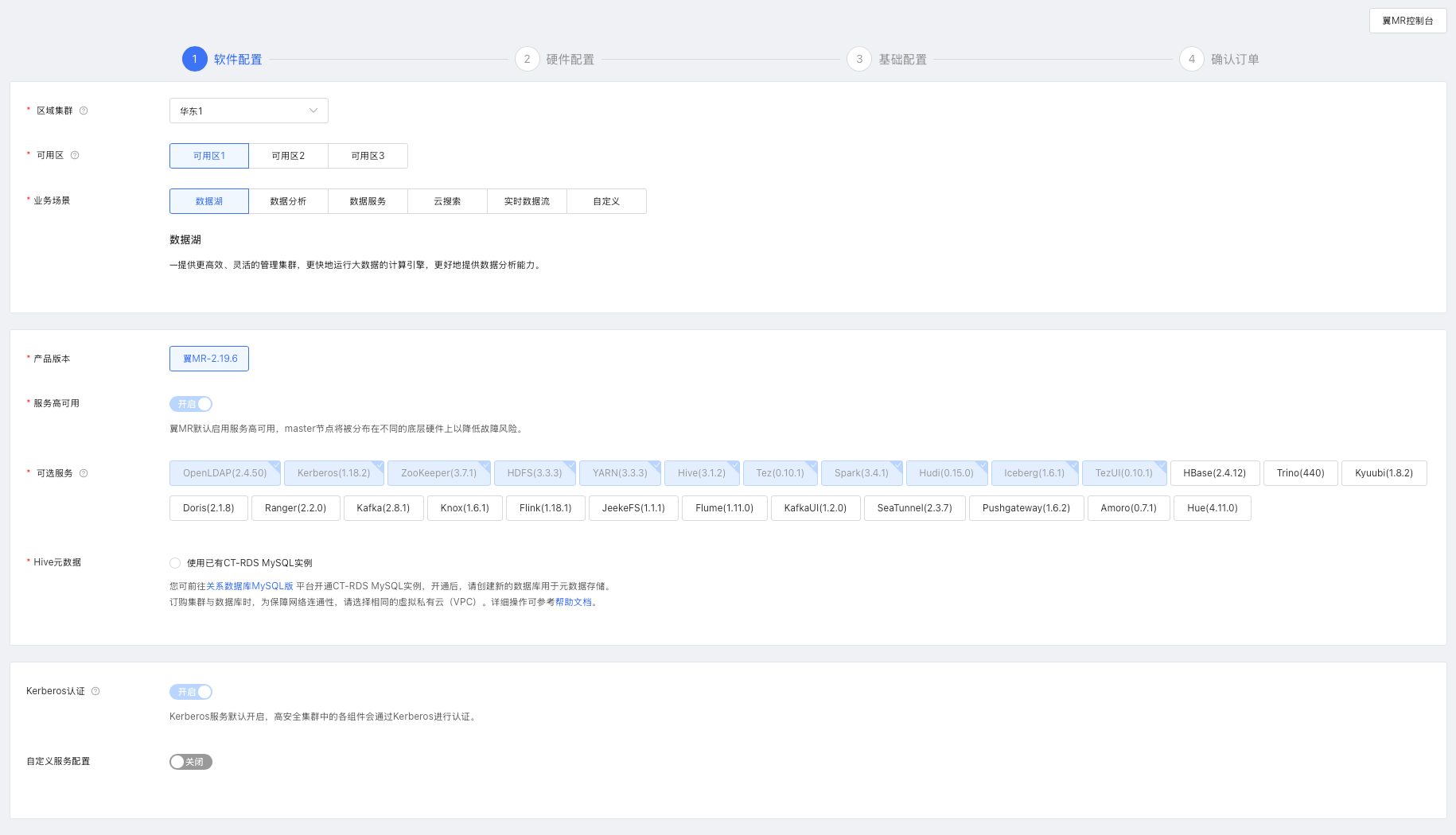
Task: Select the 数据分析 scenario tab
Action: (x=288, y=201)
